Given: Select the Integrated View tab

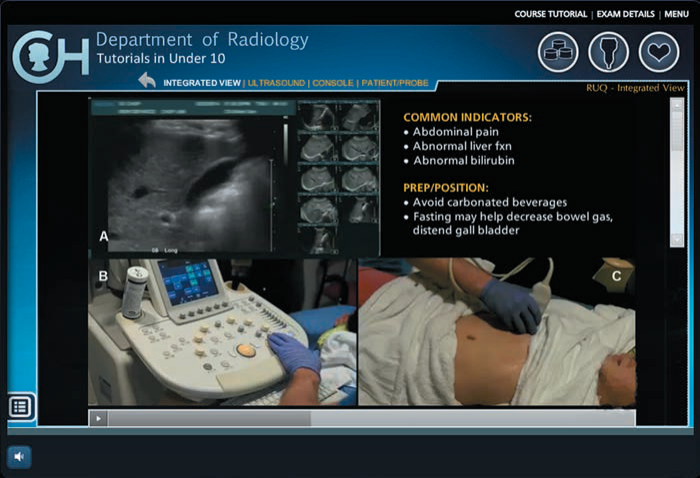Looking at the screenshot, I should coord(202,82).
